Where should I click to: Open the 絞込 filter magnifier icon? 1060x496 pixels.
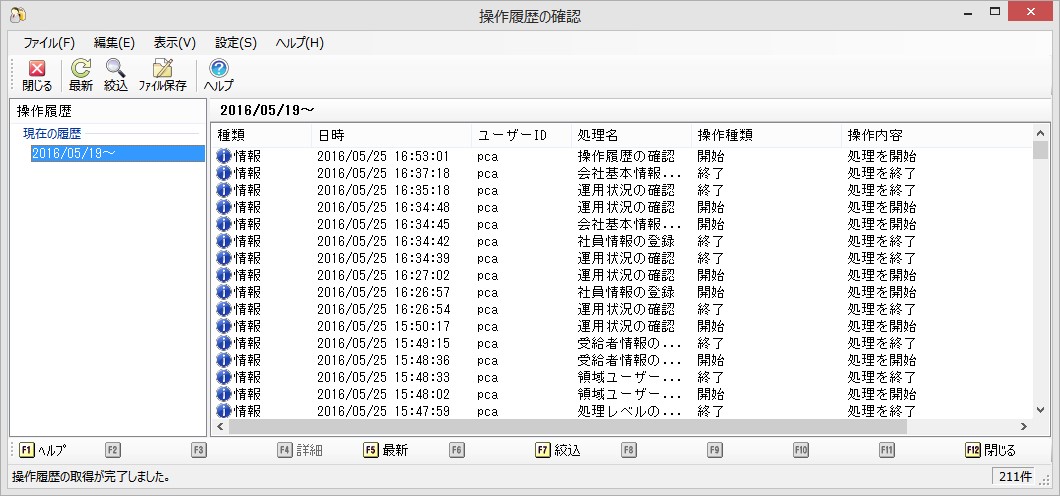point(116,69)
